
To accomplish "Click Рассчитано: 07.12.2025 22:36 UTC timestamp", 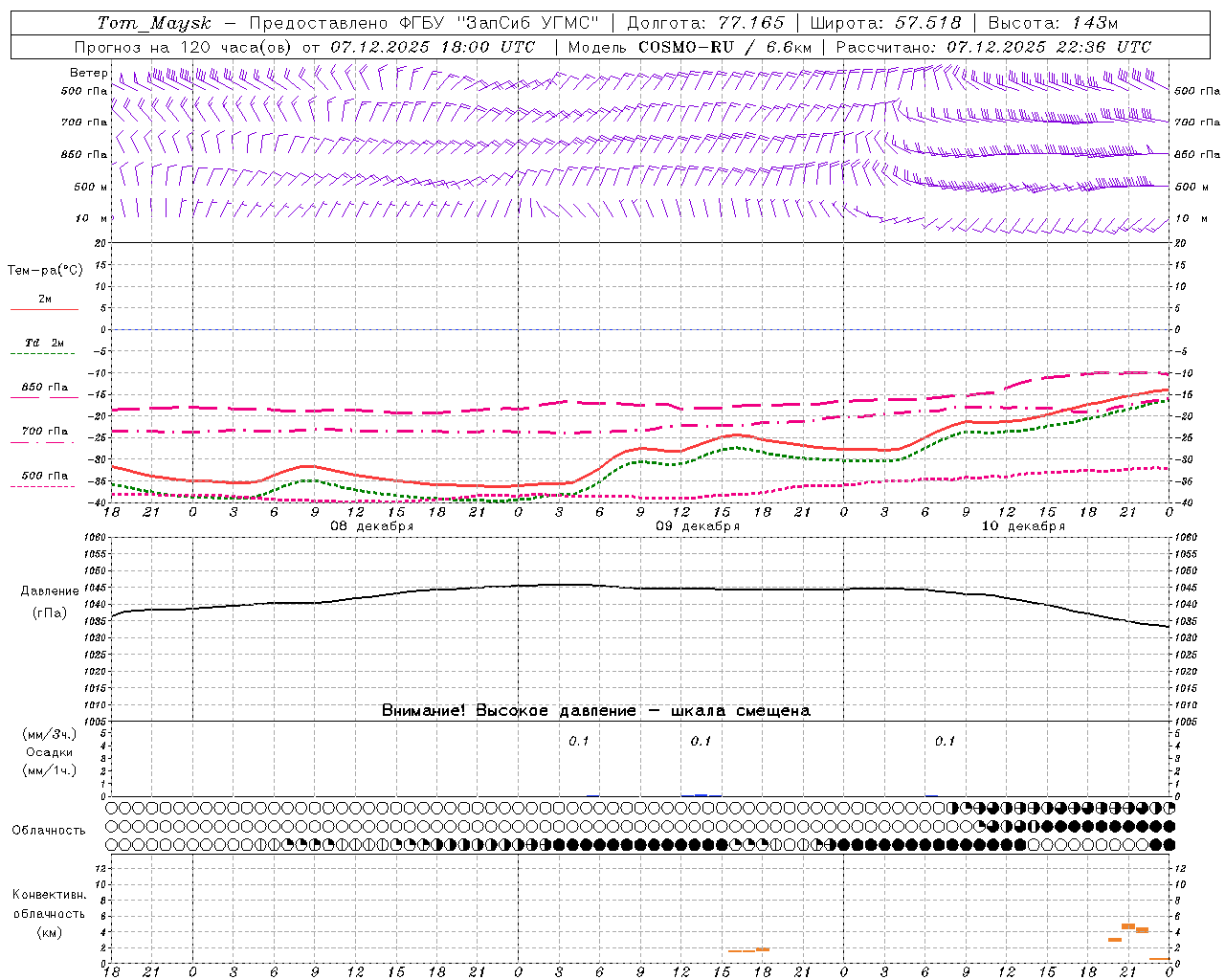I will tap(993, 47).
